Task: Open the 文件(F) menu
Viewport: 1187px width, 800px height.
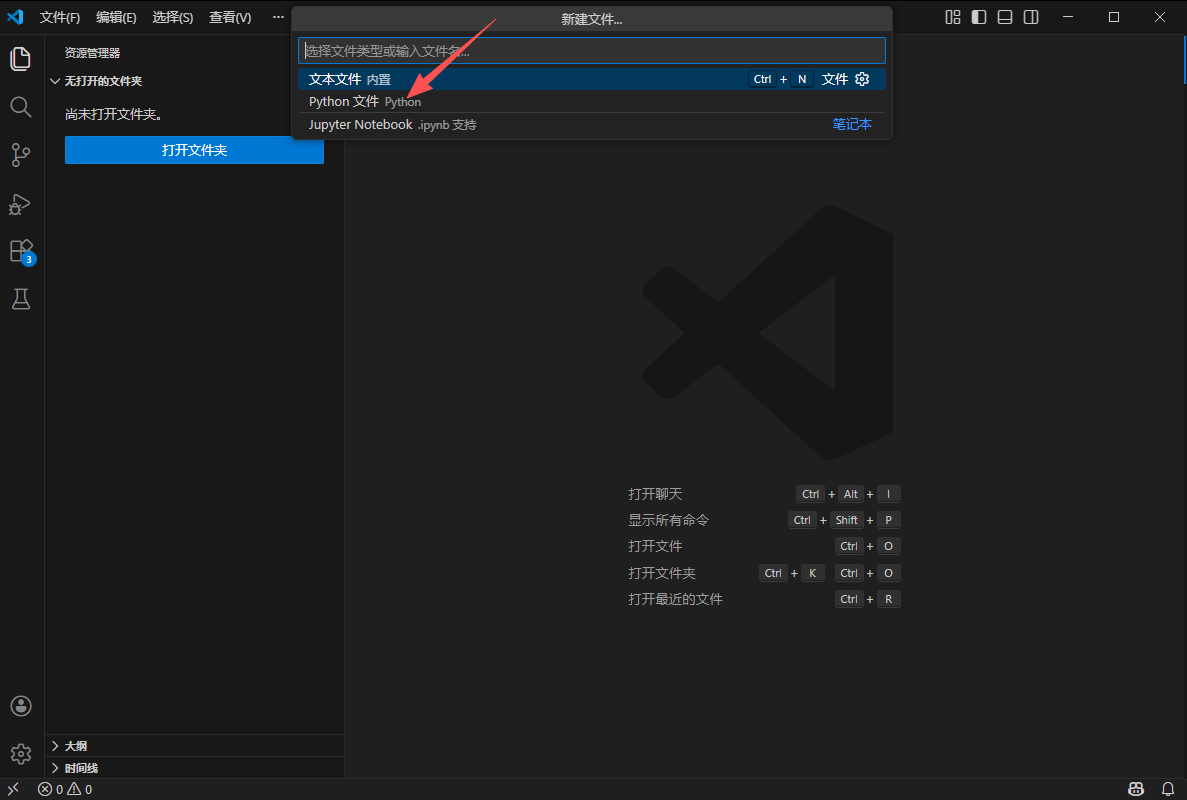Action: coord(60,18)
